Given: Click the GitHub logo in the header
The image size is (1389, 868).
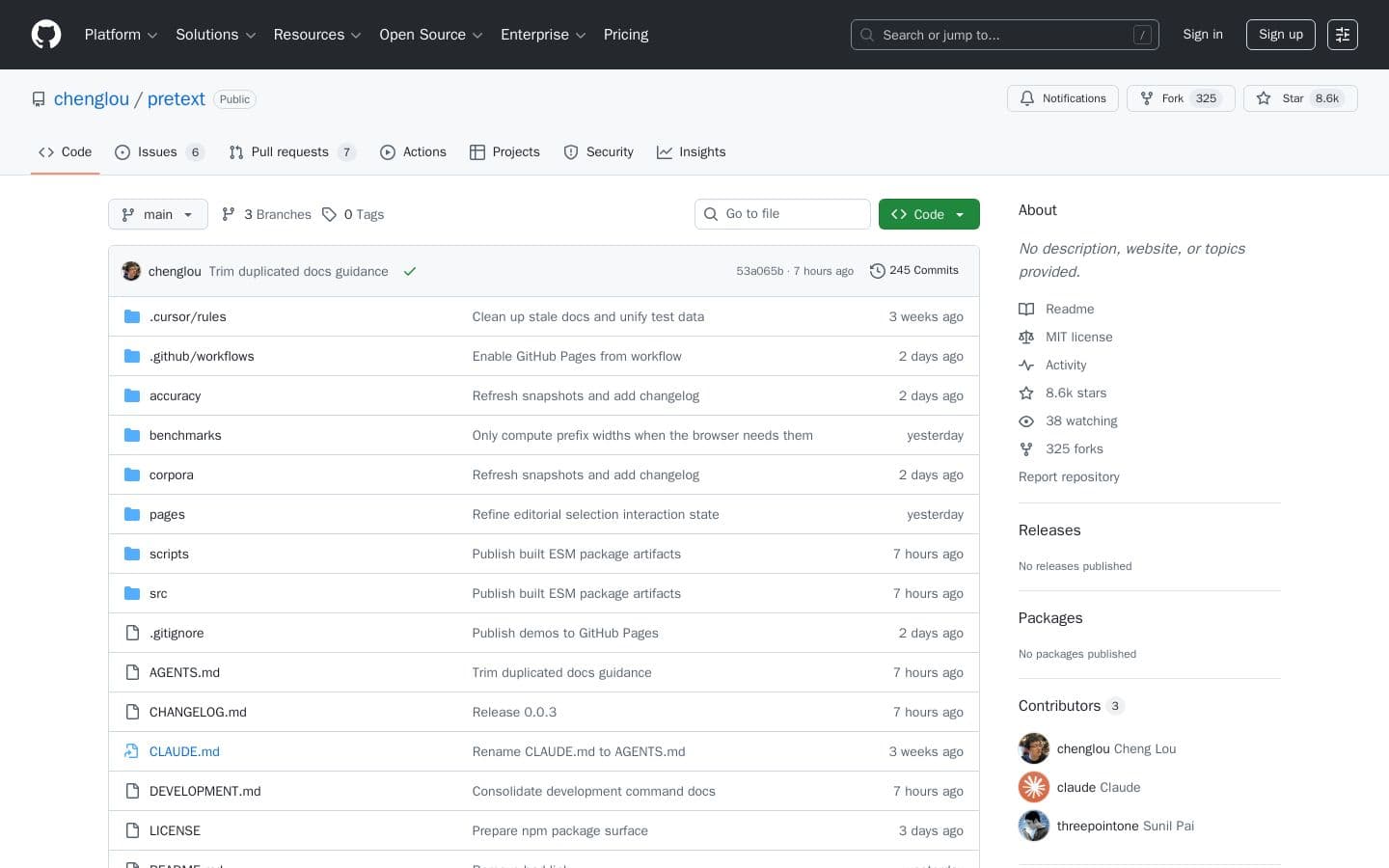Looking at the screenshot, I should [46, 35].
